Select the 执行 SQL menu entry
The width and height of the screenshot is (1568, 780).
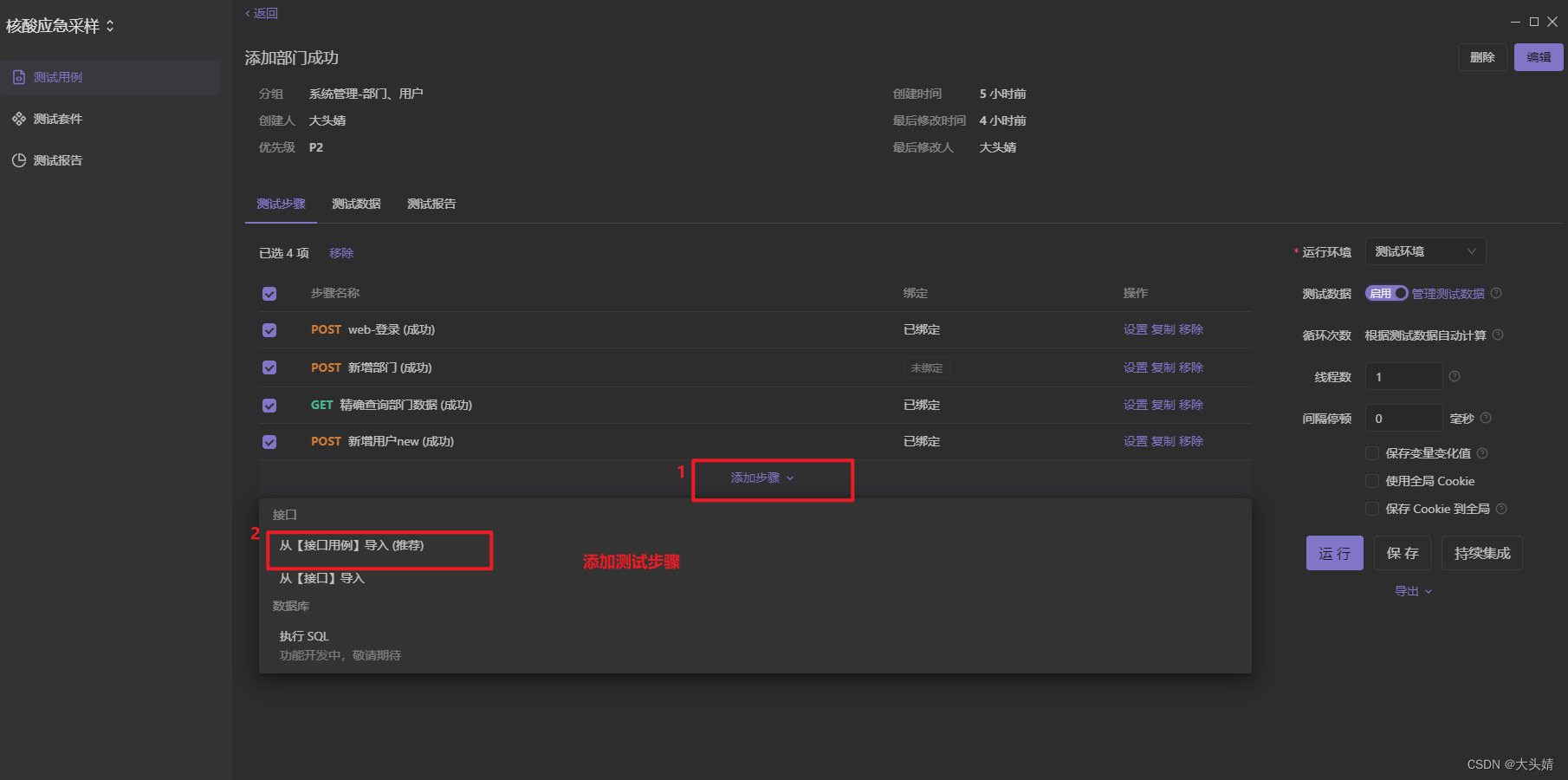[x=304, y=636]
